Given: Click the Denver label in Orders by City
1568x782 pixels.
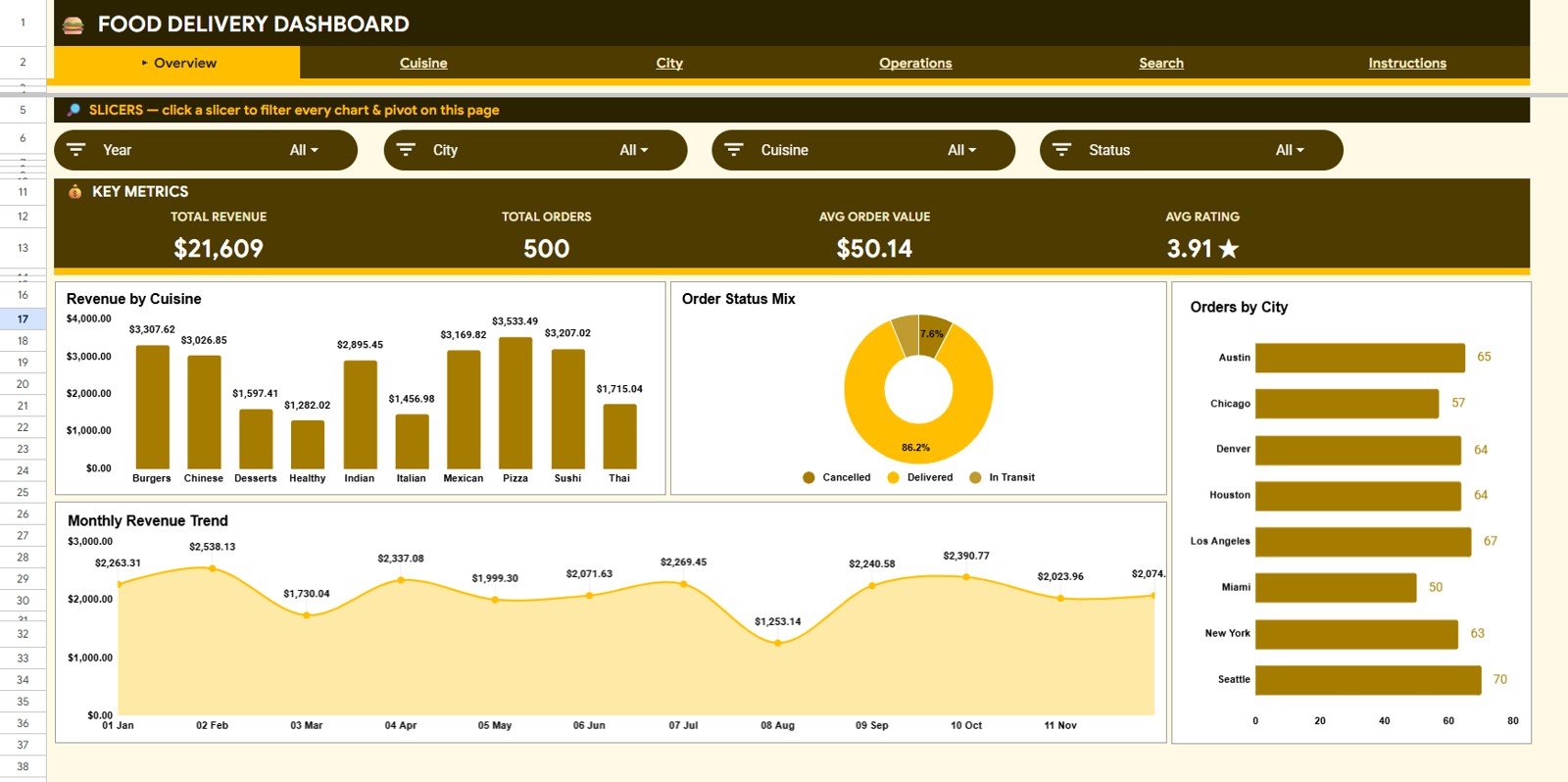Looking at the screenshot, I should coord(1233,449).
